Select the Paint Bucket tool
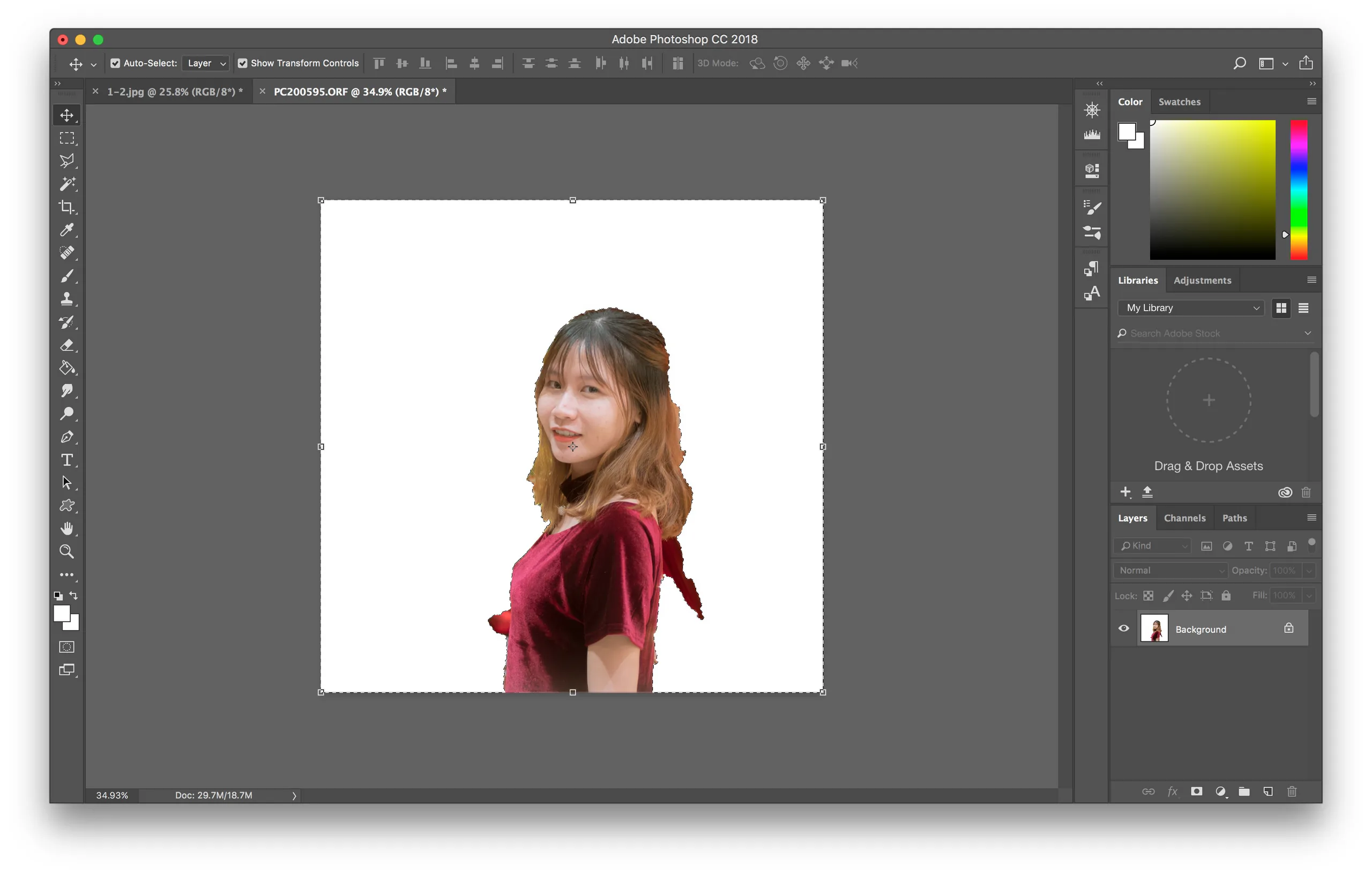This screenshot has width=1372, height=874. pos(66,368)
